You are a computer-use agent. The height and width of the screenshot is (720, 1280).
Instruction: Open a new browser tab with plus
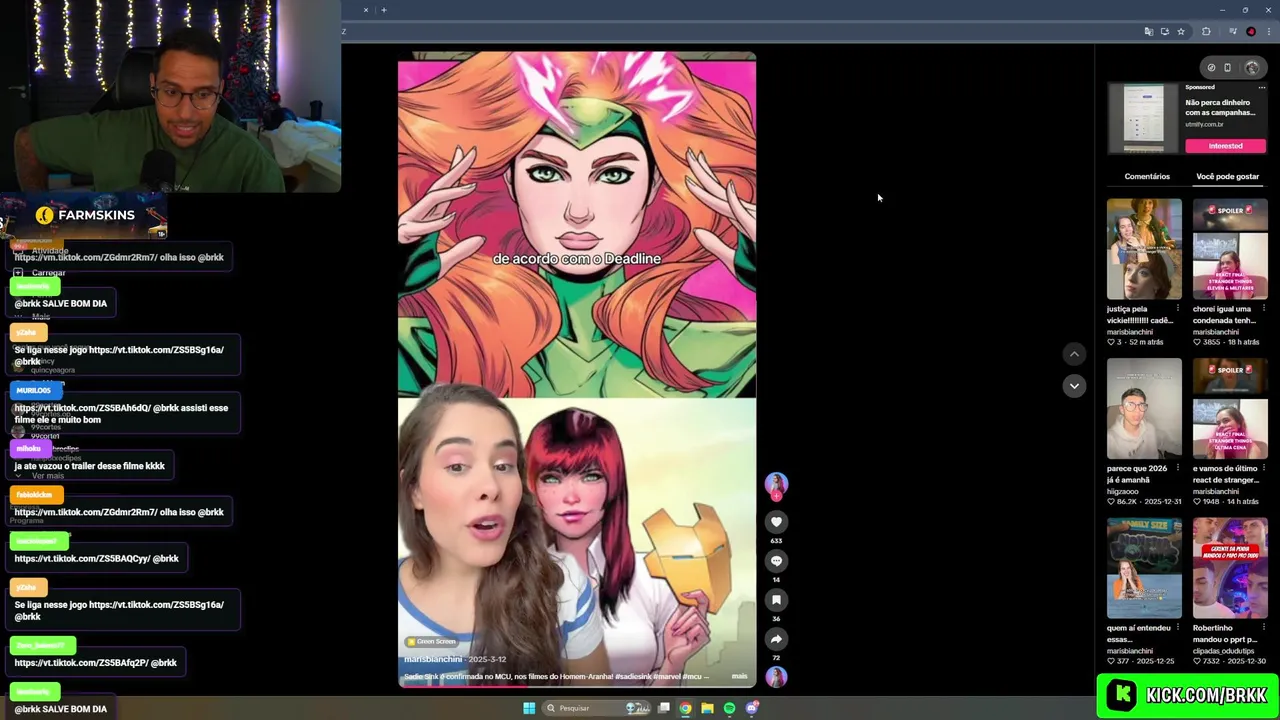[x=384, y=10]
